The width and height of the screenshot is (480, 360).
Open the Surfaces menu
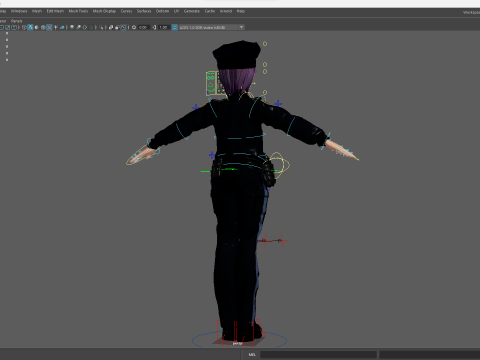(144, 11)
